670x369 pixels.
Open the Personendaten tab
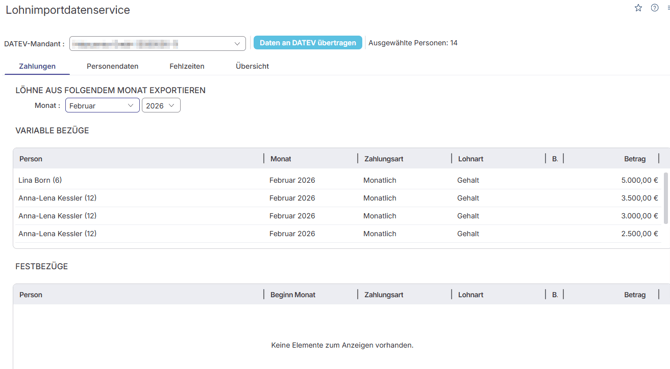(x=112, y=66)
